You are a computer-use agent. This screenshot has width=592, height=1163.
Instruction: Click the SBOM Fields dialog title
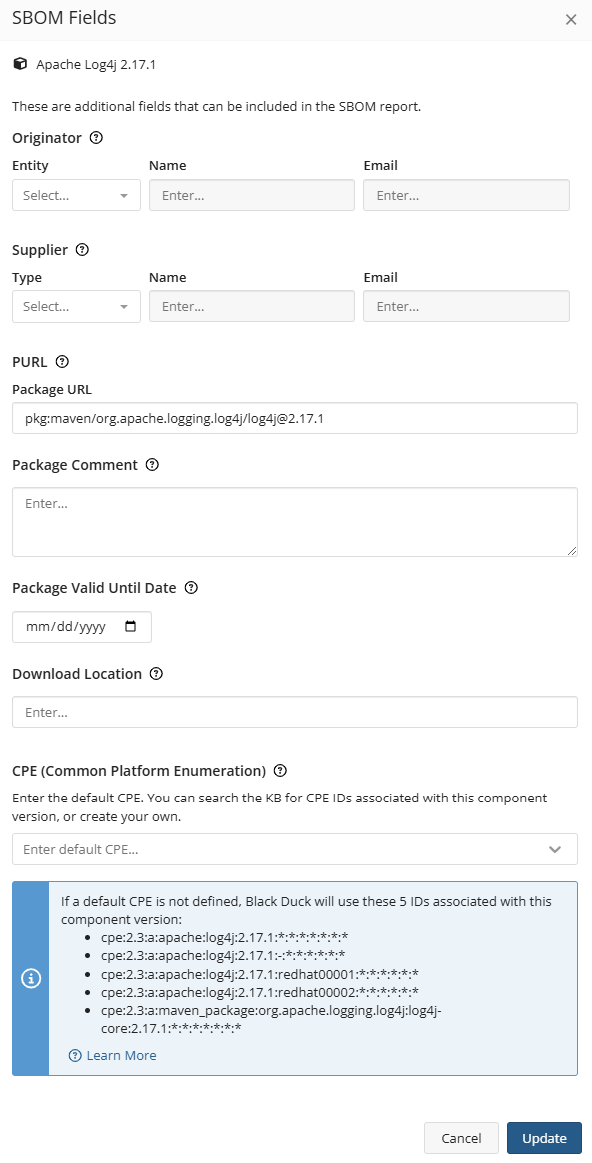pyautogui.click(x=64, y=17)
